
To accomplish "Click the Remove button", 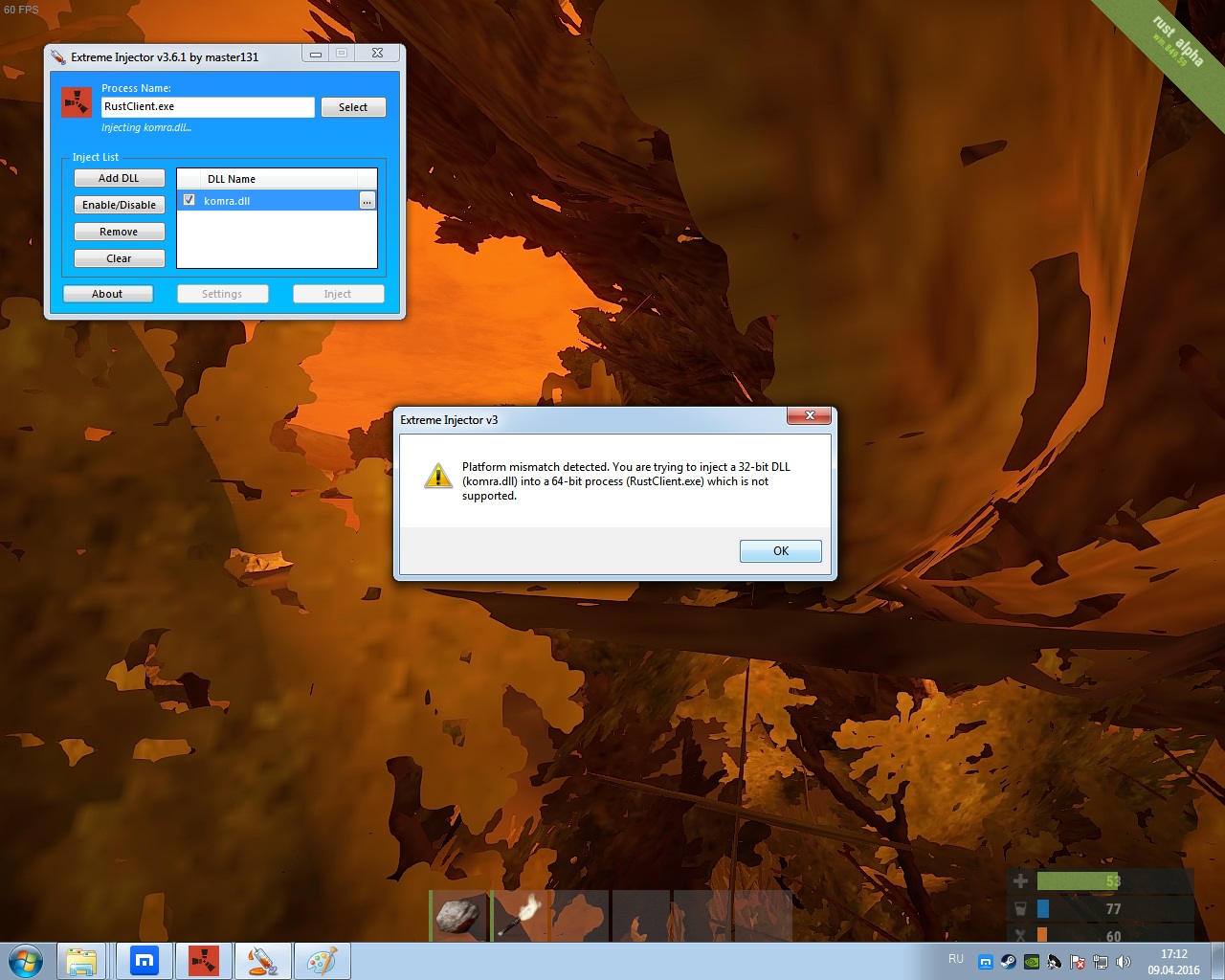I will click(119, 232).
